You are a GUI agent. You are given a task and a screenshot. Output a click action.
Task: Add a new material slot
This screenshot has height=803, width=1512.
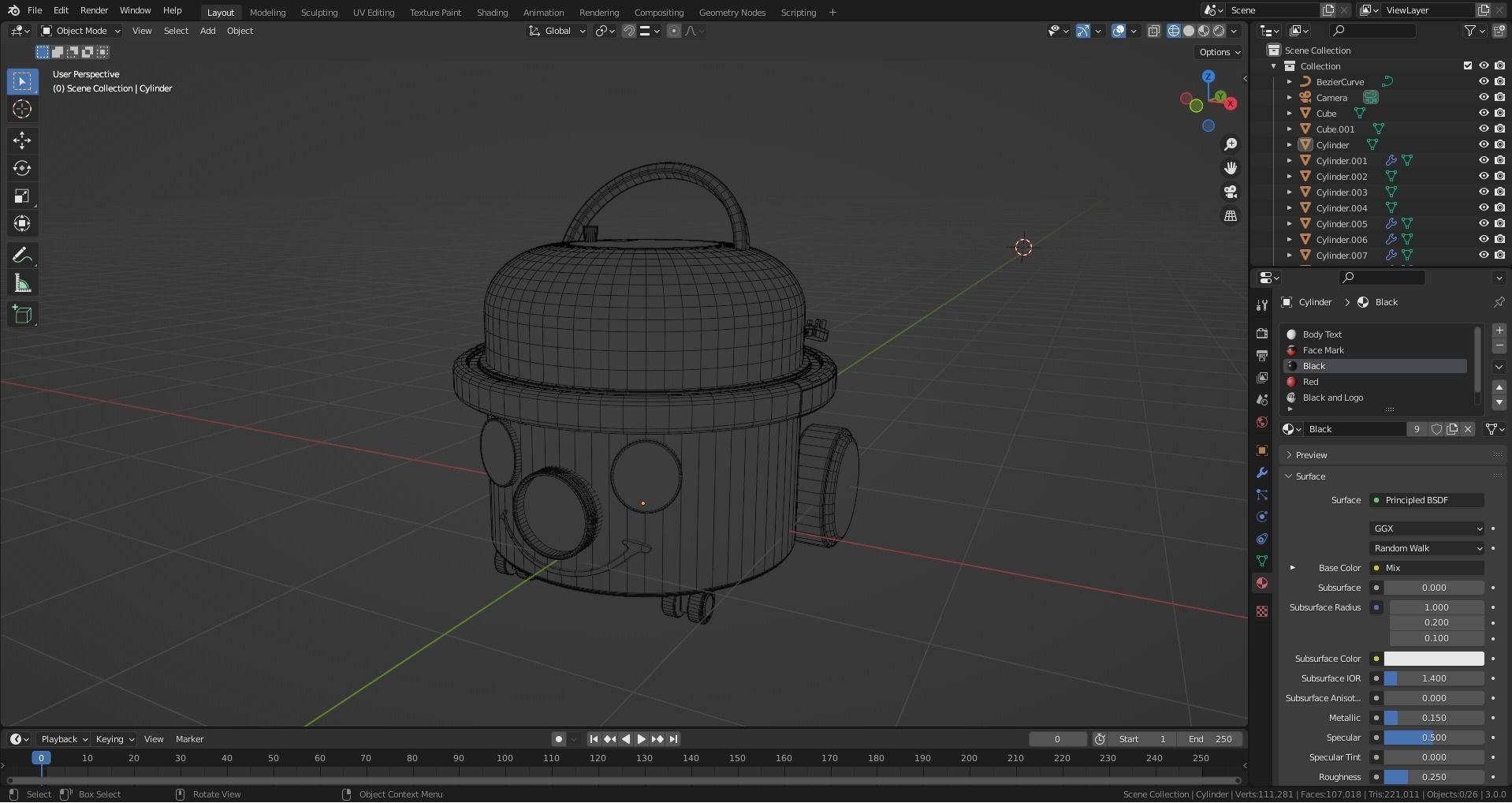pyautogui.click(x=1499, y=331)
